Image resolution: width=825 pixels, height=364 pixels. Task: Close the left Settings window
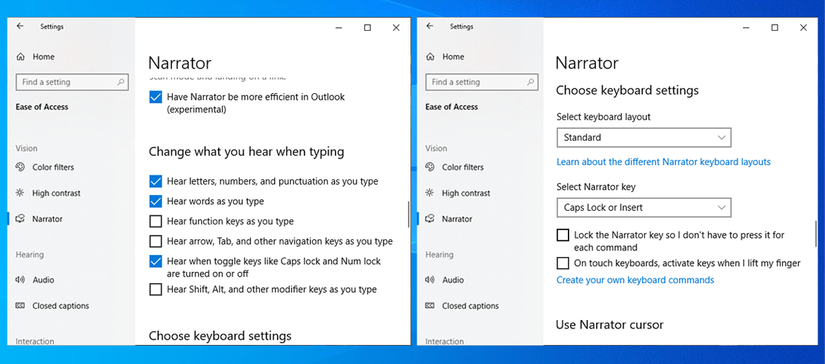[396, 28]
